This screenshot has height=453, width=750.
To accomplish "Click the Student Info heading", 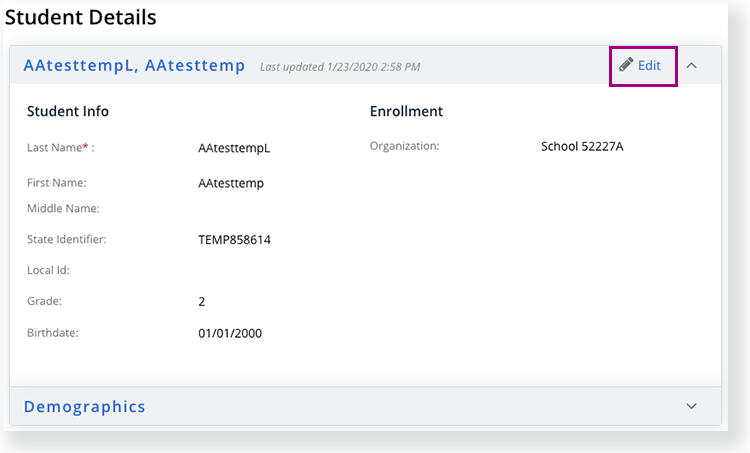I will [x=68, y=111].
